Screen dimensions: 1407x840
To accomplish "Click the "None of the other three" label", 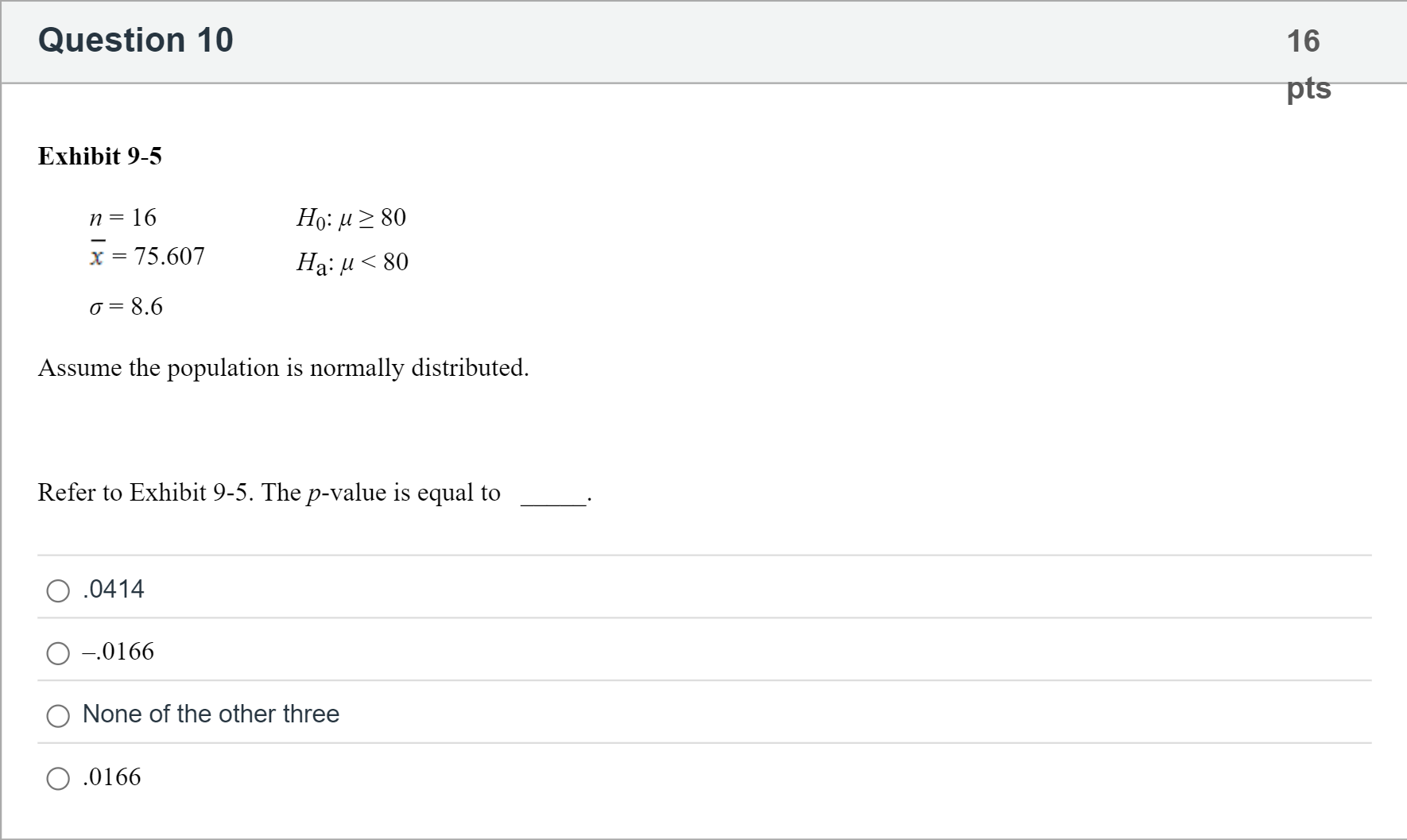I will [211, 714].
